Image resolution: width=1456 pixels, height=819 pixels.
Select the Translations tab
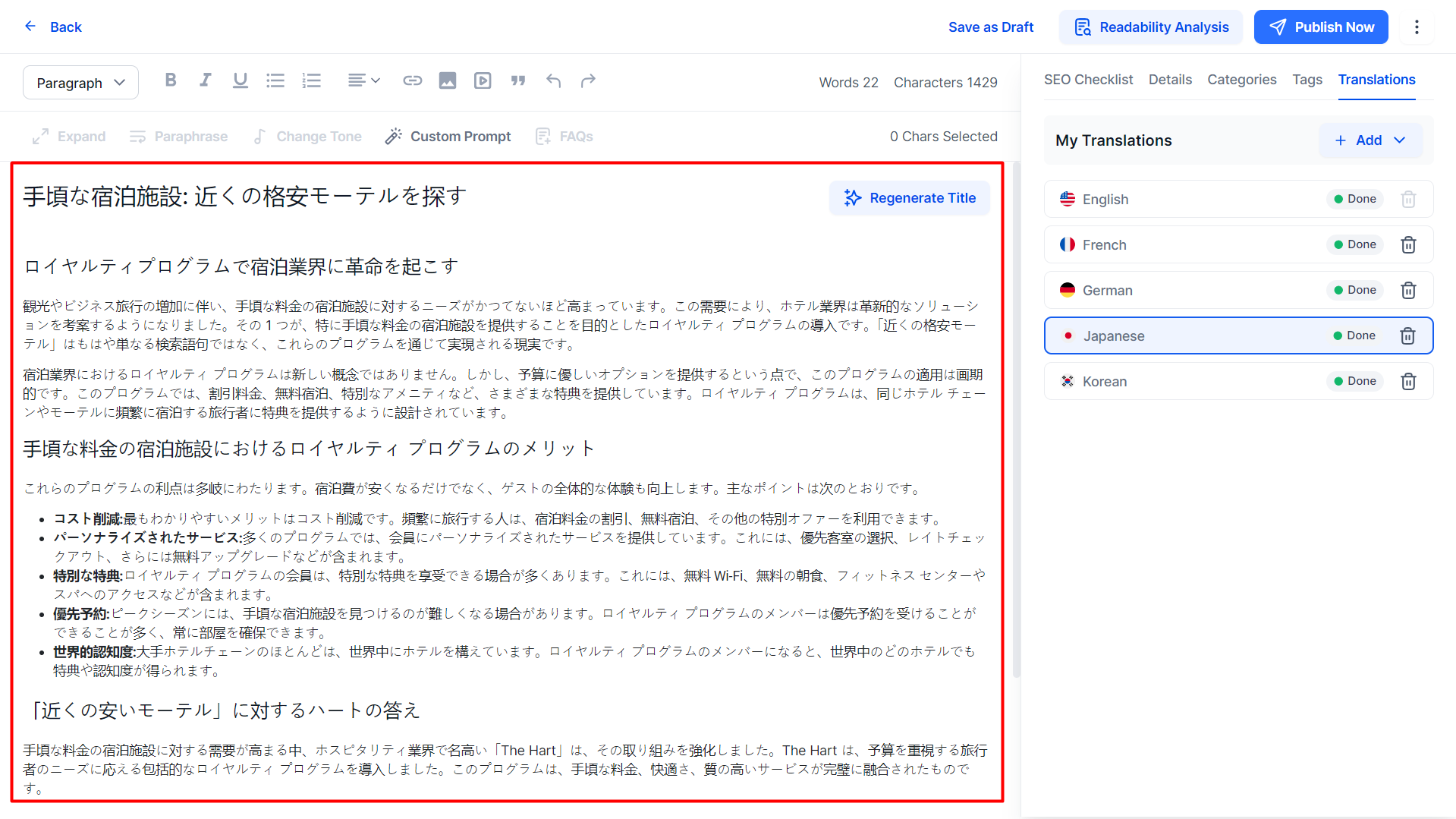[x=1376, y=80]
